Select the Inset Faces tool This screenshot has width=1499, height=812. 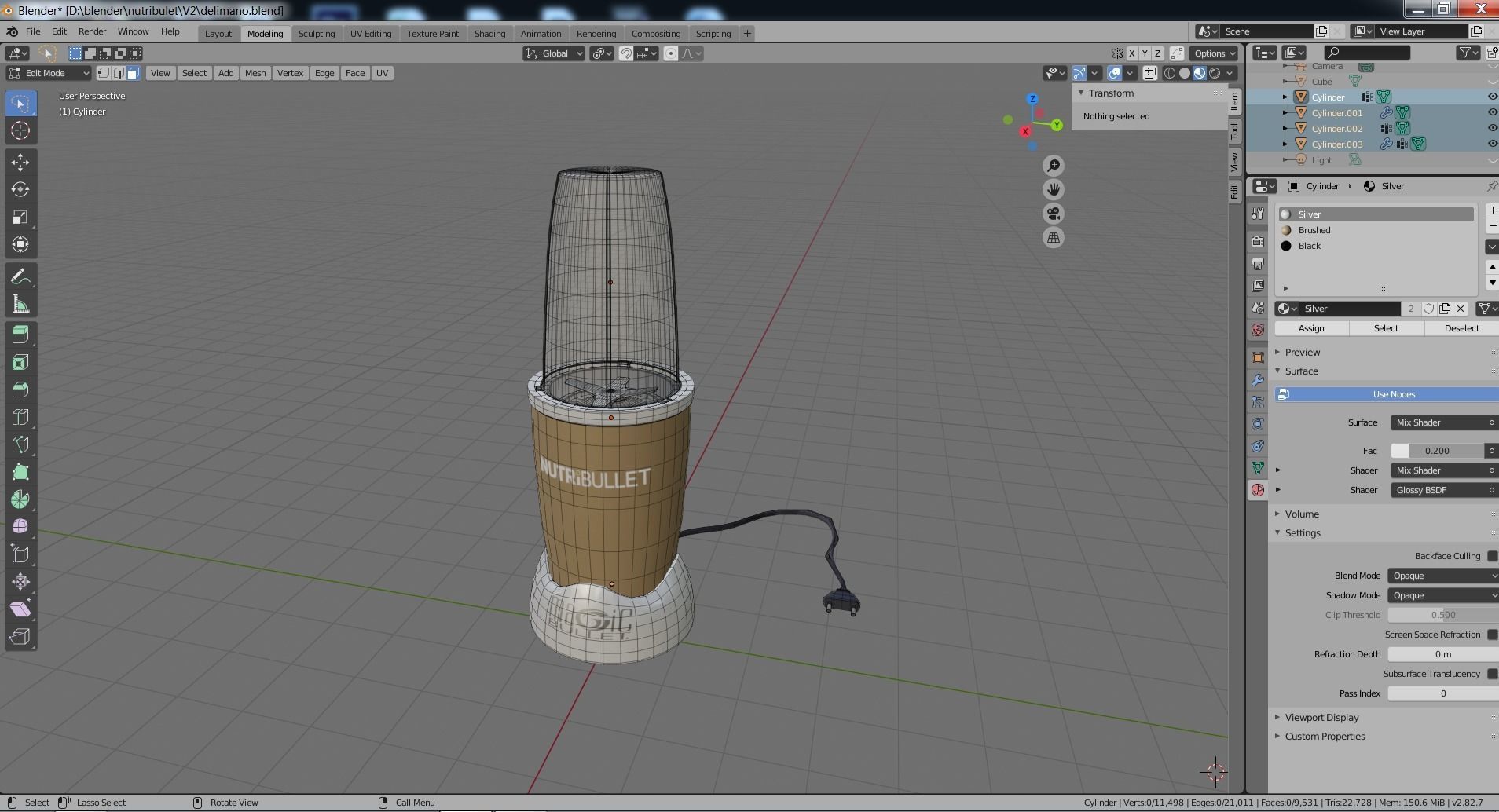click(20, 362)
